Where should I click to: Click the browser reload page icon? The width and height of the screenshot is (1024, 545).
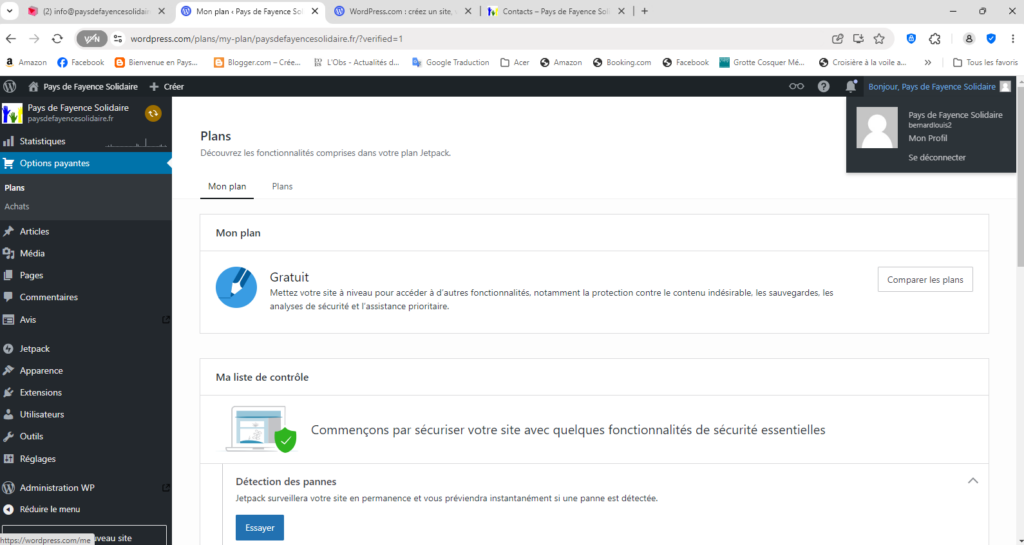58,38
